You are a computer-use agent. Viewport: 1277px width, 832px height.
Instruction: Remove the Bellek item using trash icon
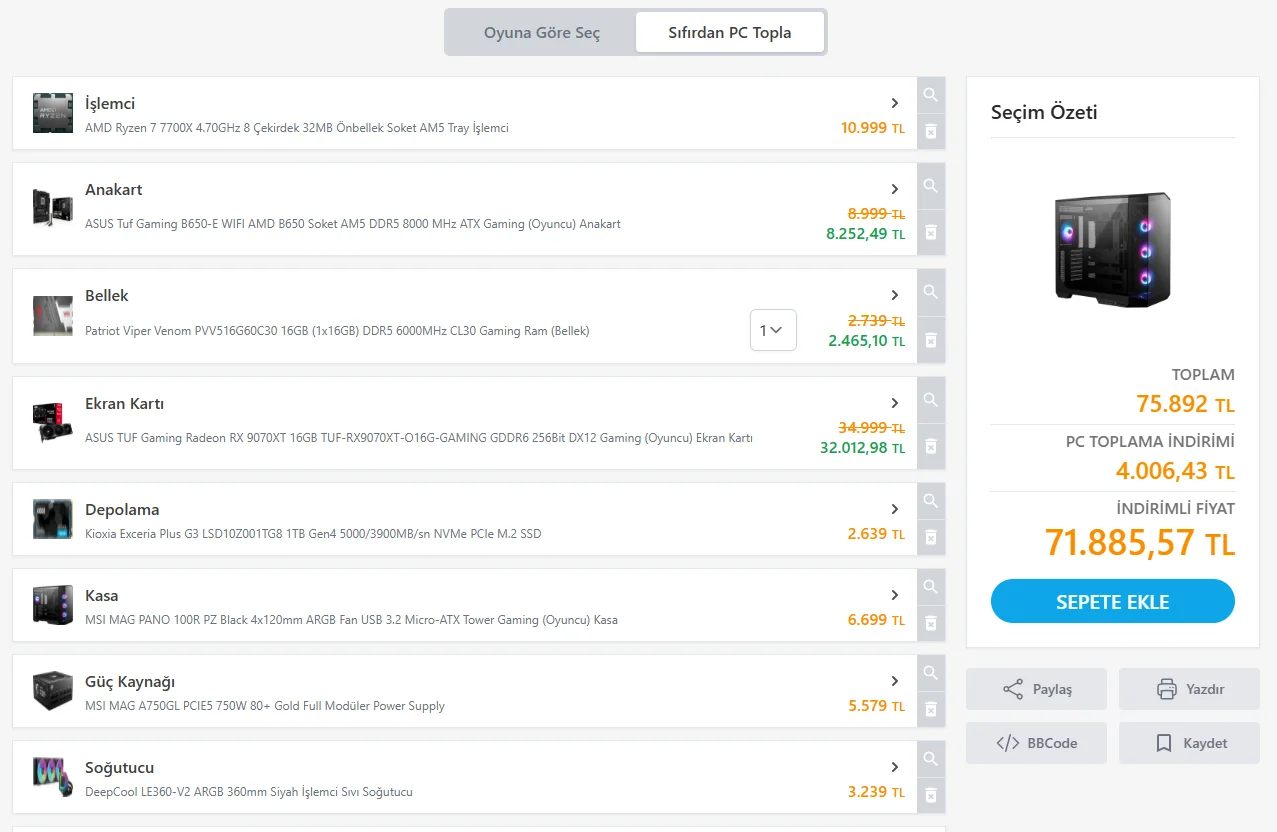[931, 339]
